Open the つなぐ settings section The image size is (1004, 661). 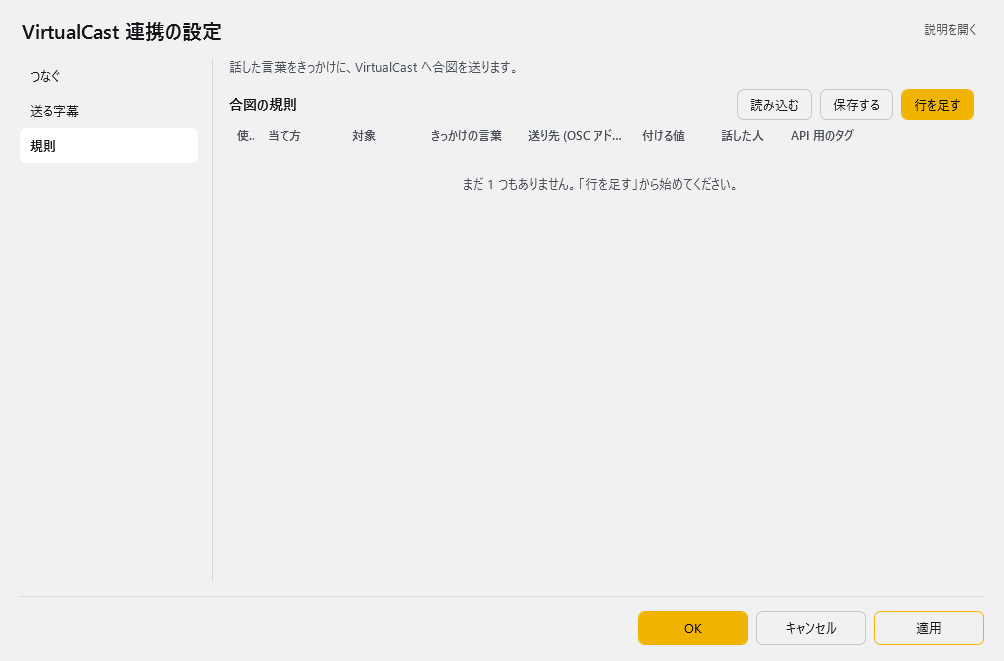pos(109,76)
